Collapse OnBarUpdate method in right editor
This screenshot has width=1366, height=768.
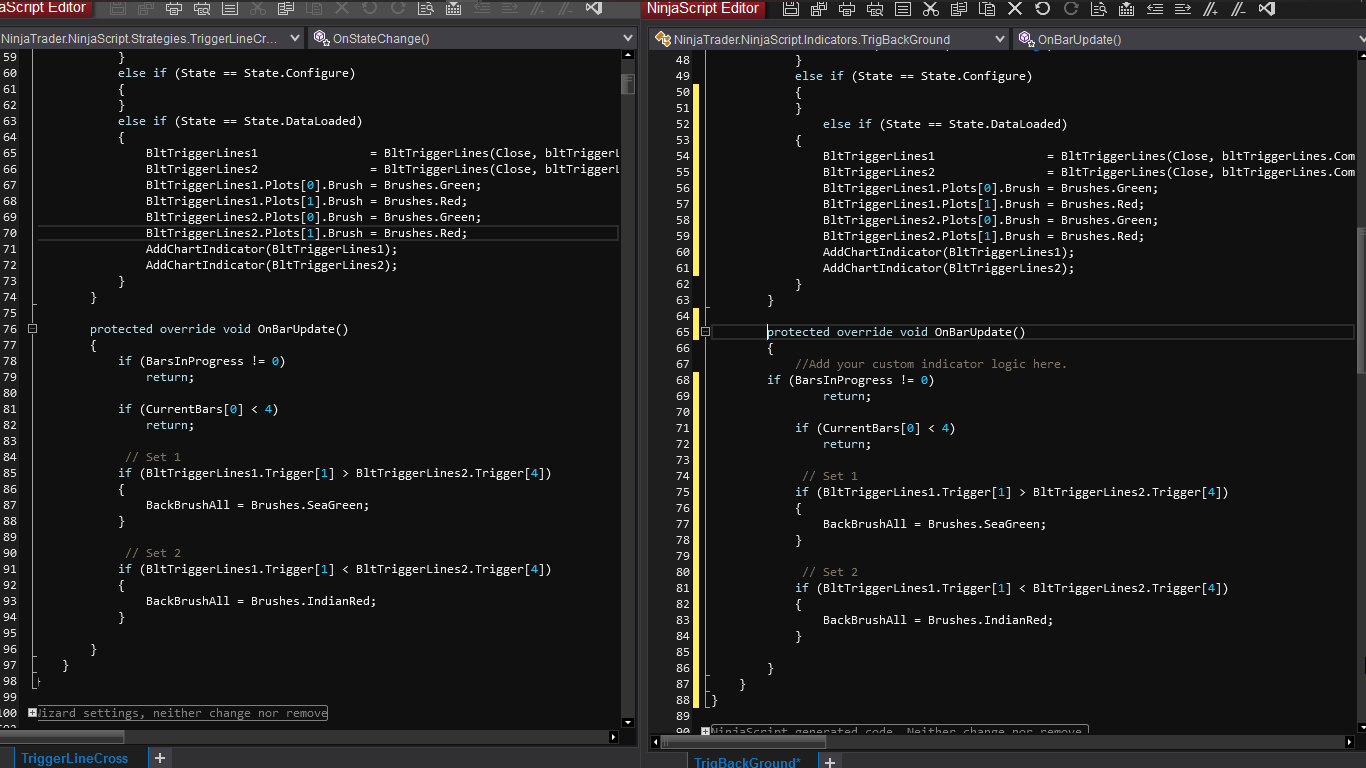(705, 332)
